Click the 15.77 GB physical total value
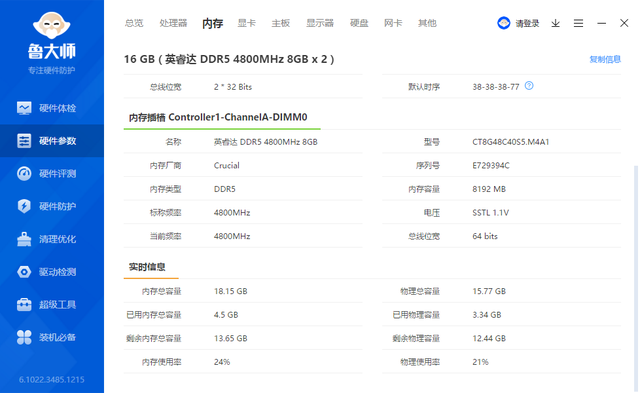640x393 pixels. 489,291
